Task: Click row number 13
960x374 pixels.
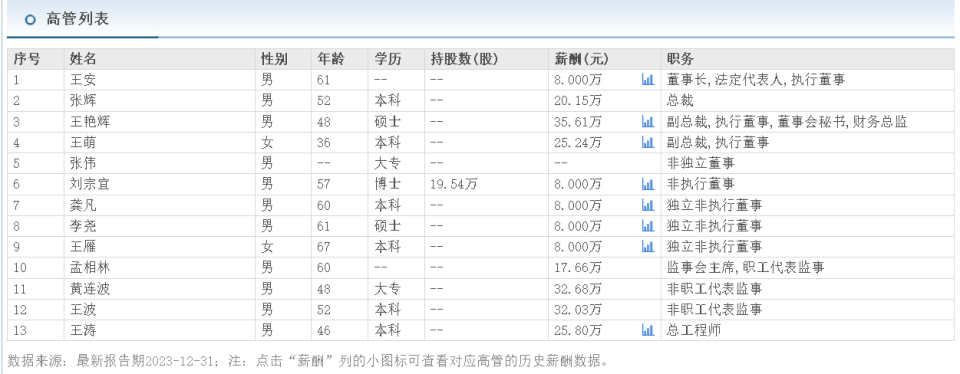Action: 20,330
